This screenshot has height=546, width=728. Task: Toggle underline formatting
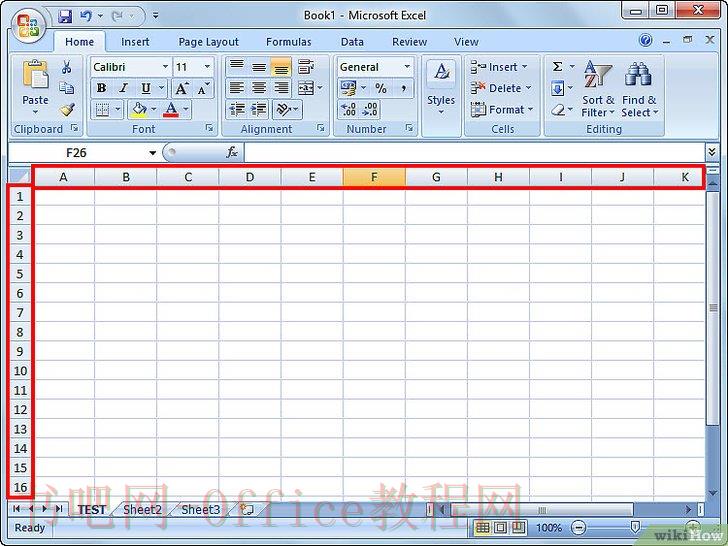146,88
